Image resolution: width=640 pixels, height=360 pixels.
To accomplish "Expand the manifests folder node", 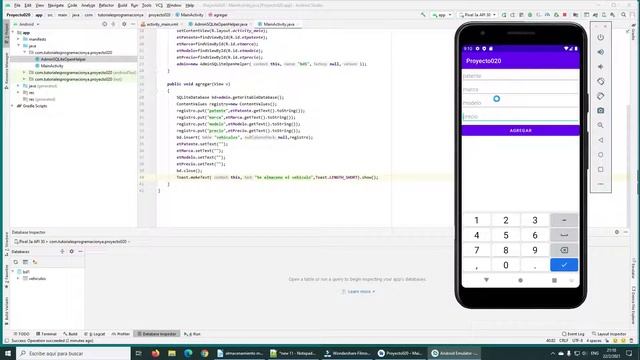I will tap(18, 39).
